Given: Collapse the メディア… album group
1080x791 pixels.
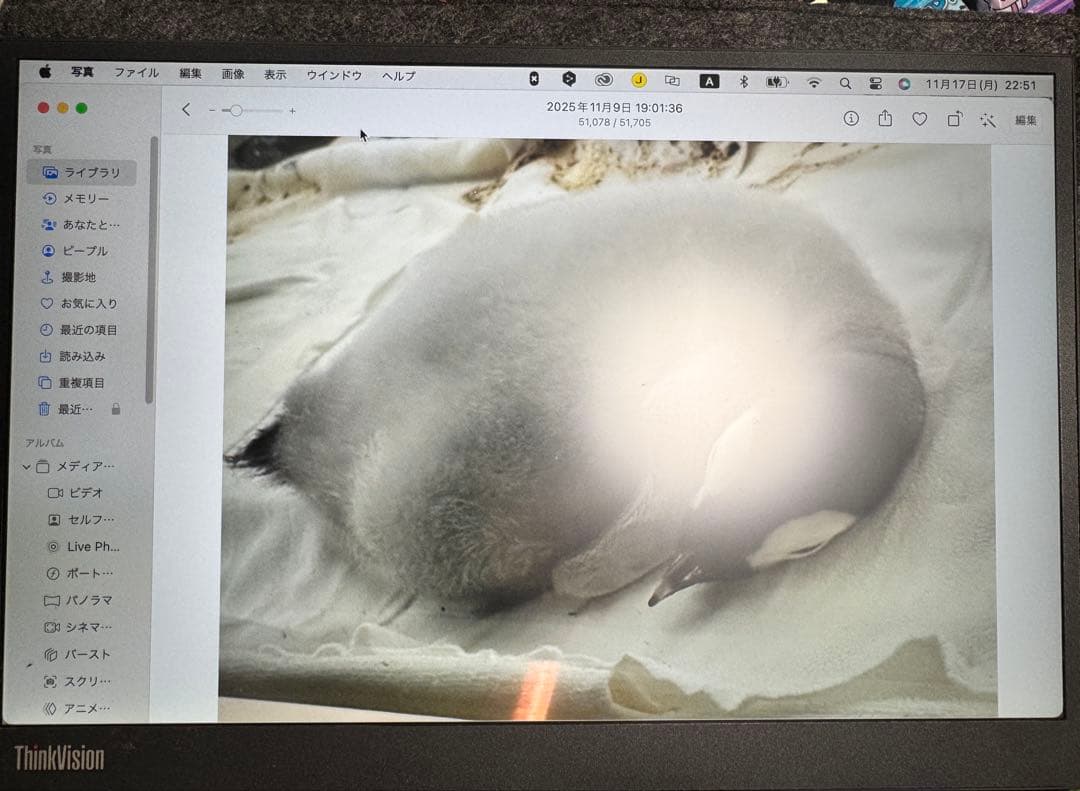Looking at the screenshot, I should (26, 466).
